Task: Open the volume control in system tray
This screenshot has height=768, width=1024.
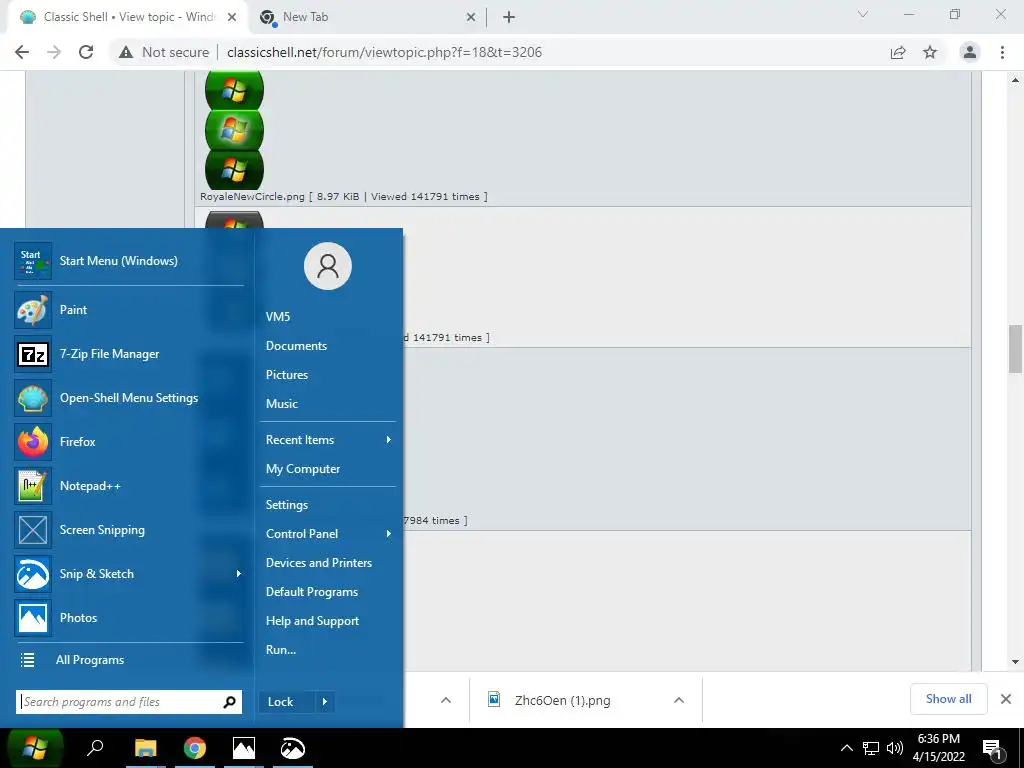Action: tap(895, 748)
